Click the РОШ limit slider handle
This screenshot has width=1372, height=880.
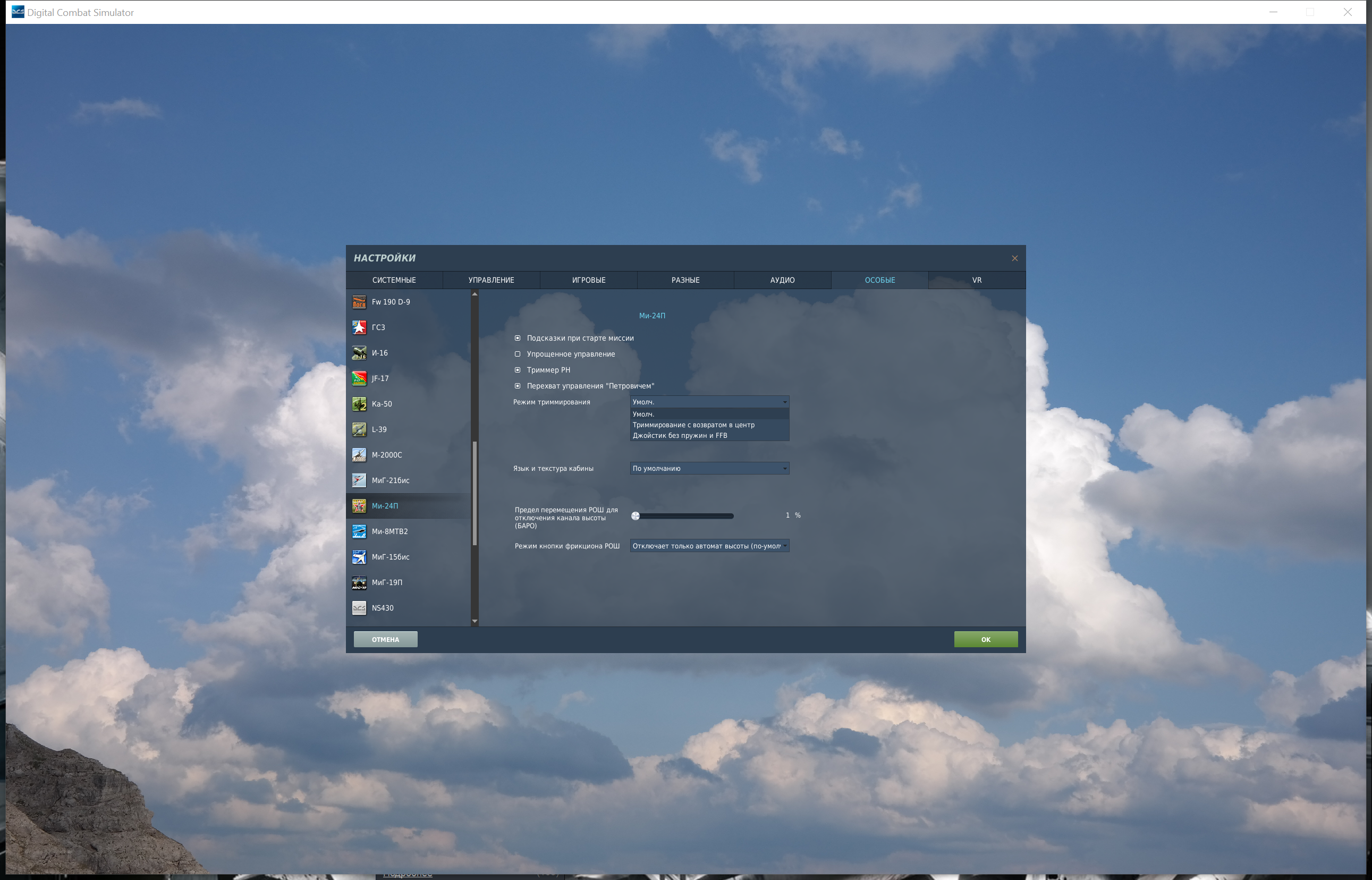click(x=636, y=516)
